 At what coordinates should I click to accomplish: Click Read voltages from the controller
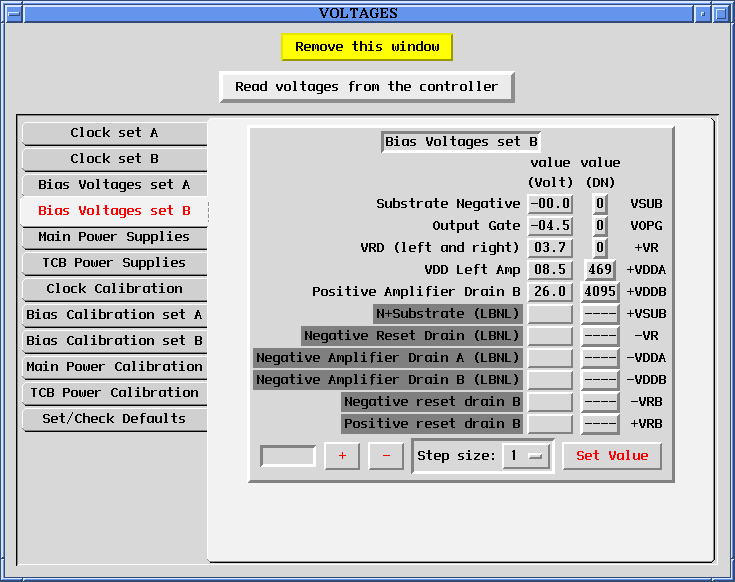point(367,87)
